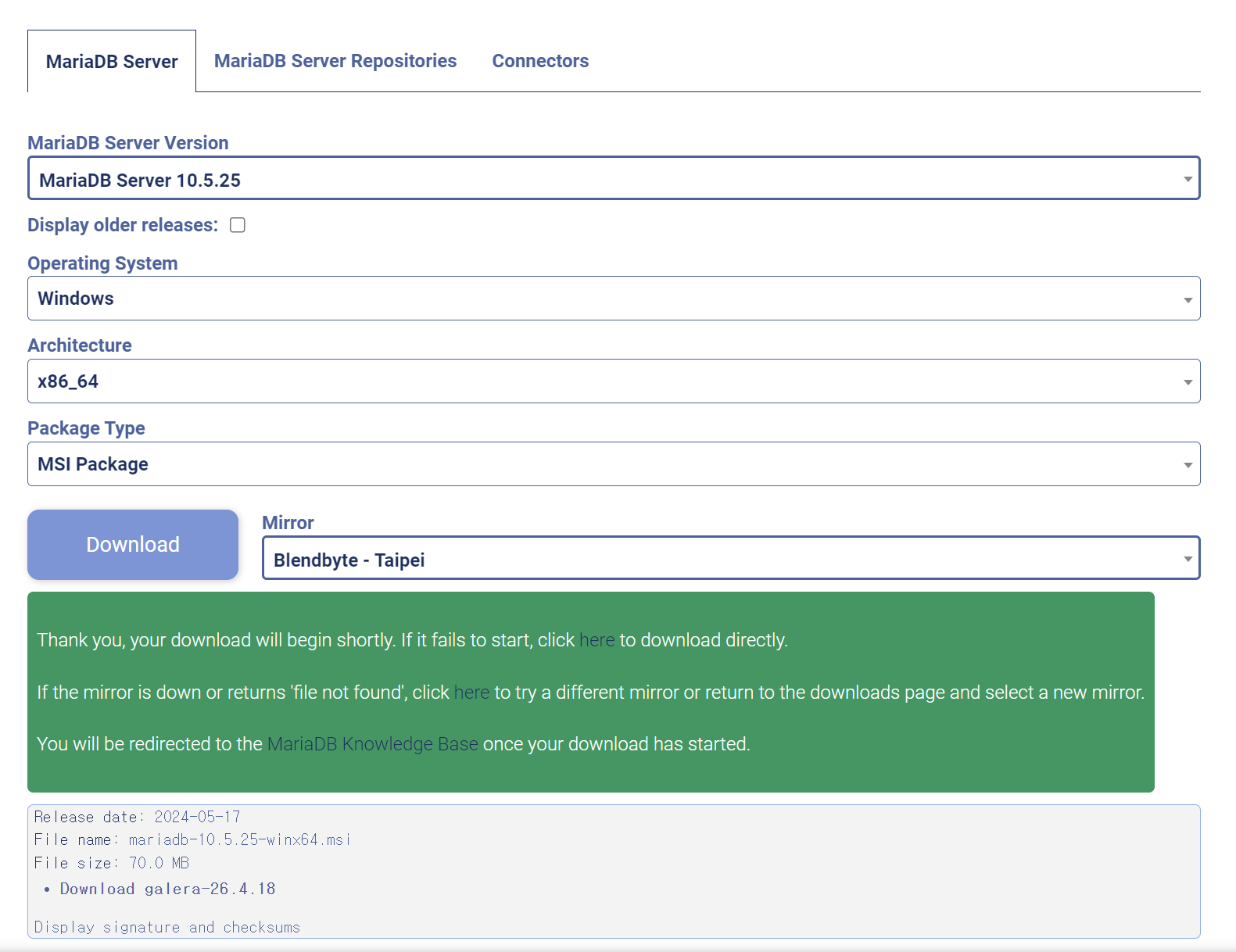The height and width of the screenshot is (952, 1236).
Task: Click the Mirror label
Action: click(x=288, y=523)
